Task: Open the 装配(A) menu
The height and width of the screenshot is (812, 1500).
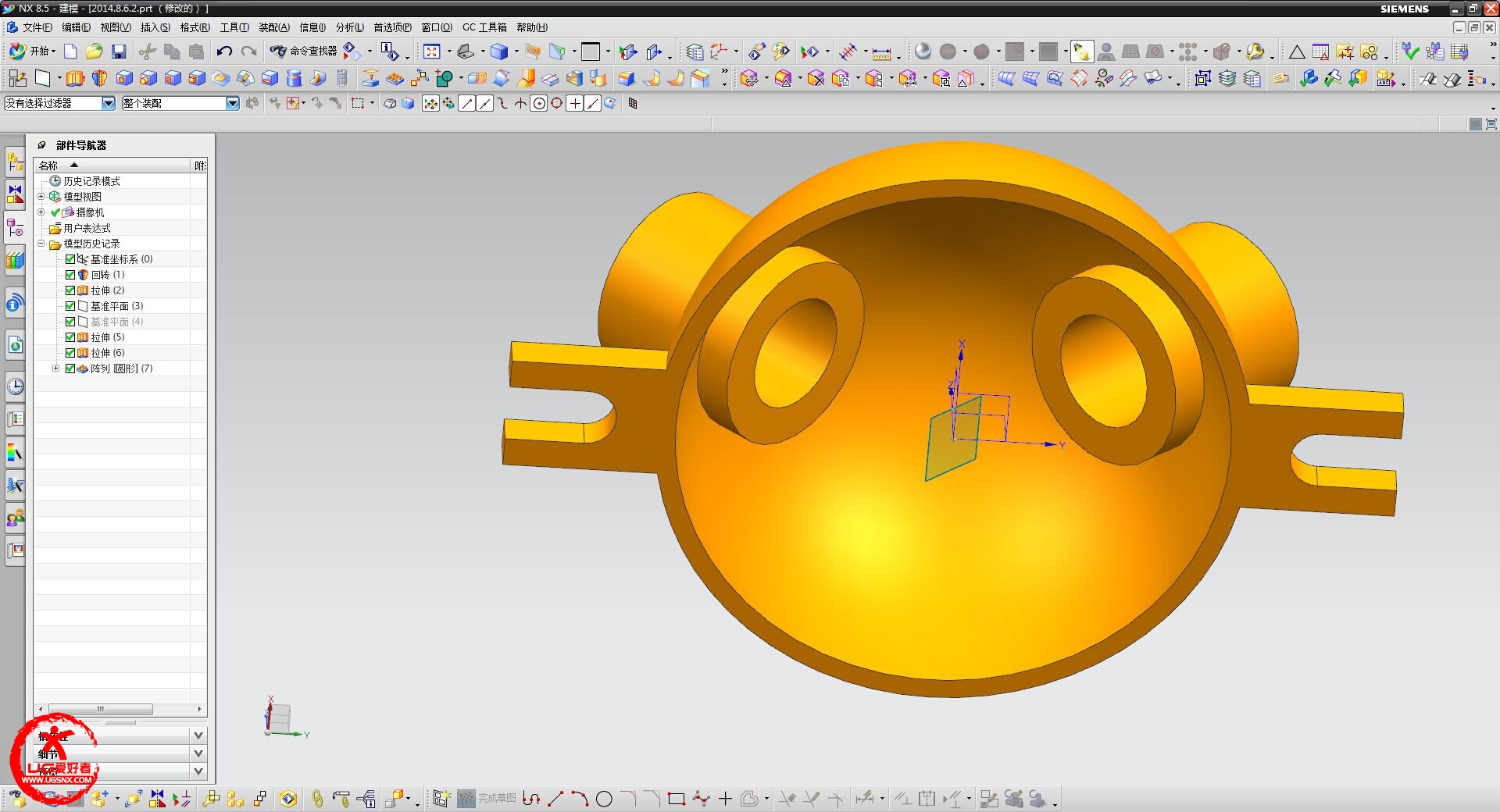Action: [x=274, y=27]
